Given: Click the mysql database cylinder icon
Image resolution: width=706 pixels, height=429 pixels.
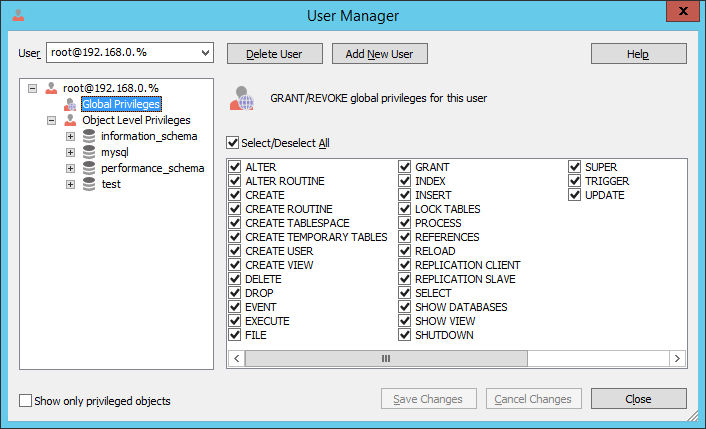Looking at the screenshot, I should (x=89, y=152).
